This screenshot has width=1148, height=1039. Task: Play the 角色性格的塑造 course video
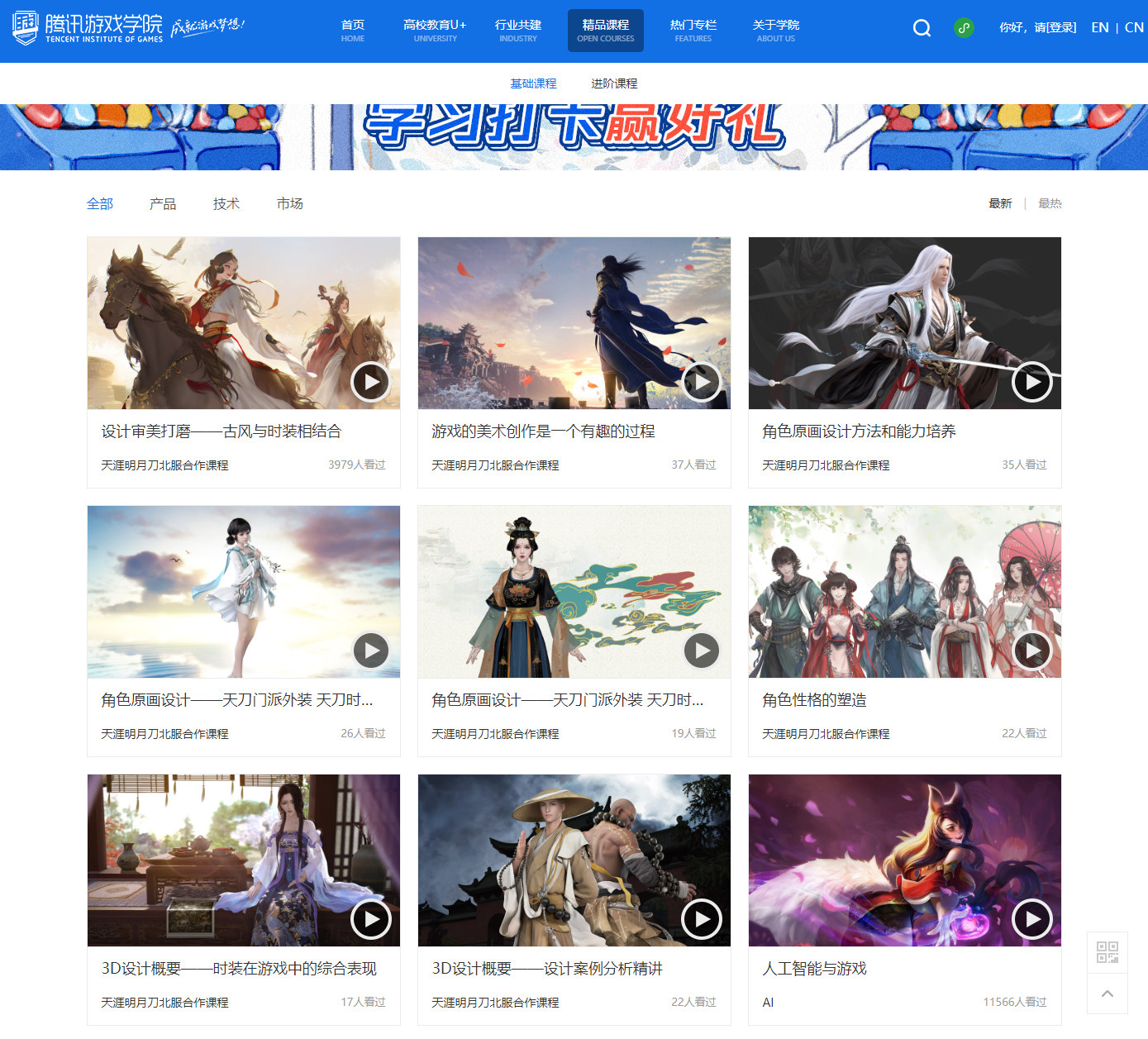[1032, 651]
